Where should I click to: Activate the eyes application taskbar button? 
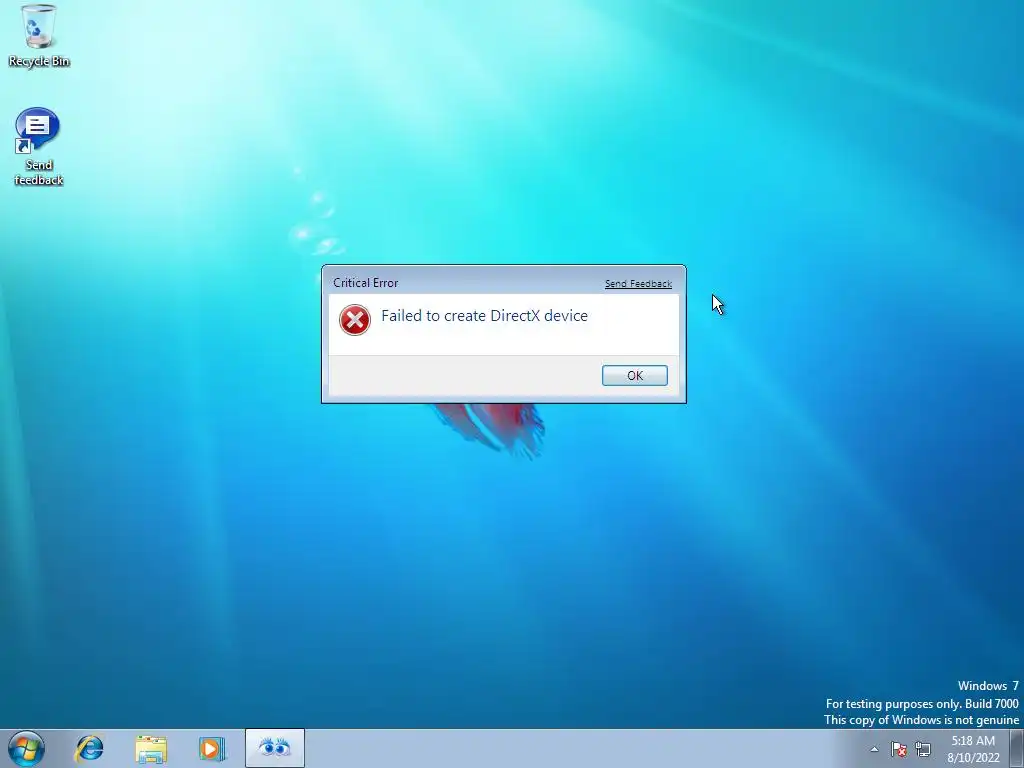[x=274, y=748]
